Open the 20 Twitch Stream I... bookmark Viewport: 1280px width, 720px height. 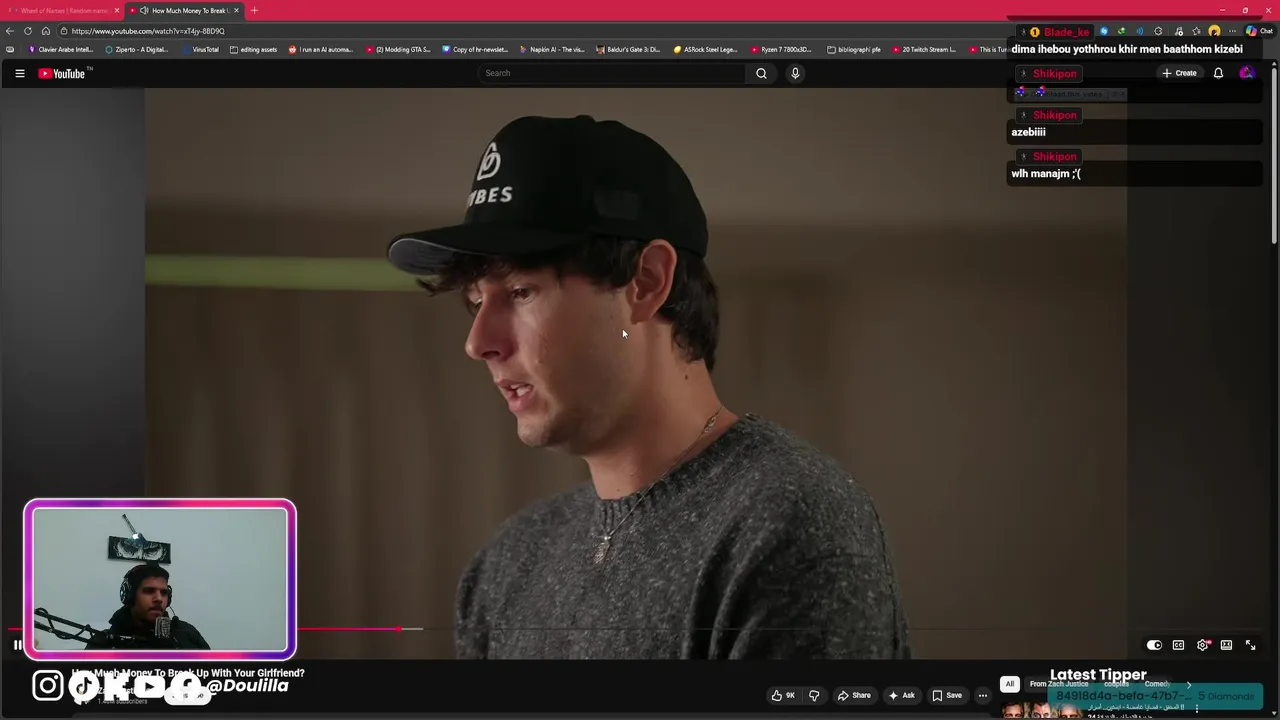point(924,49)
